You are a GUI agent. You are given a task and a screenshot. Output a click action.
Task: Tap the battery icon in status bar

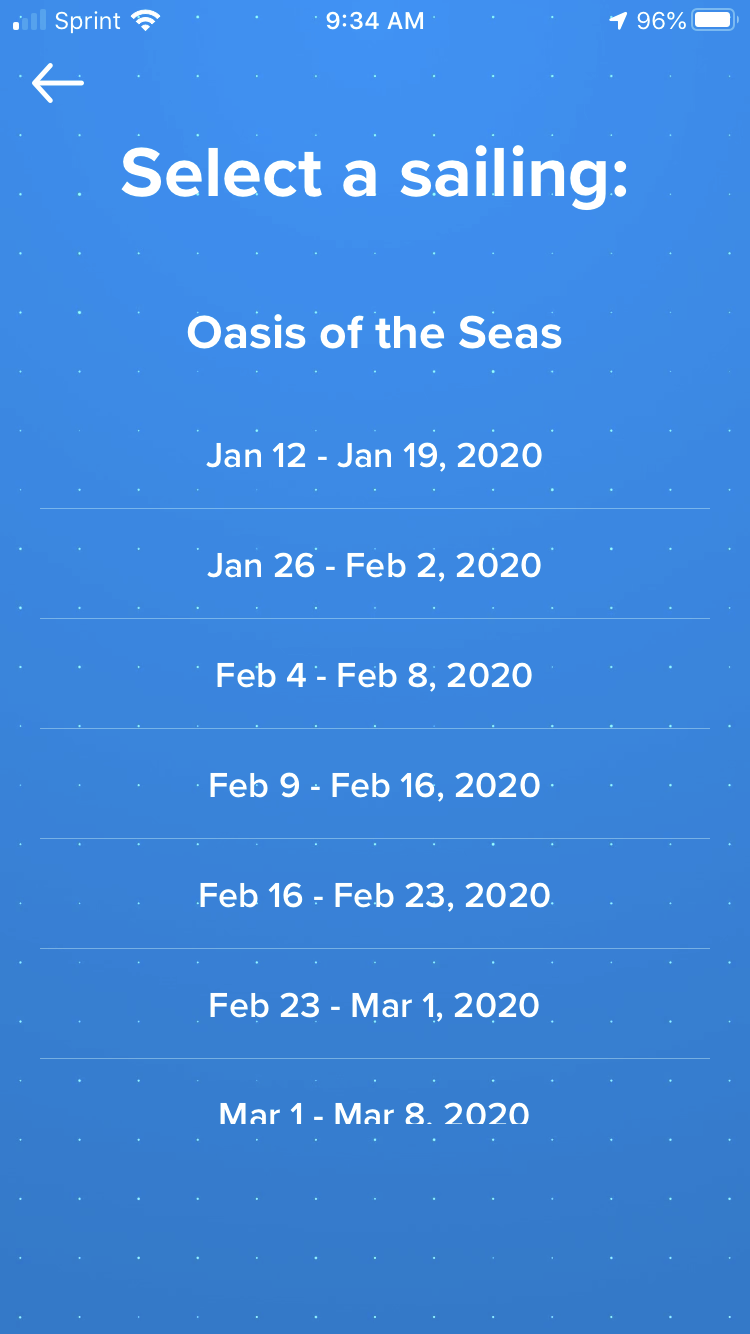(x=715, y=20)
